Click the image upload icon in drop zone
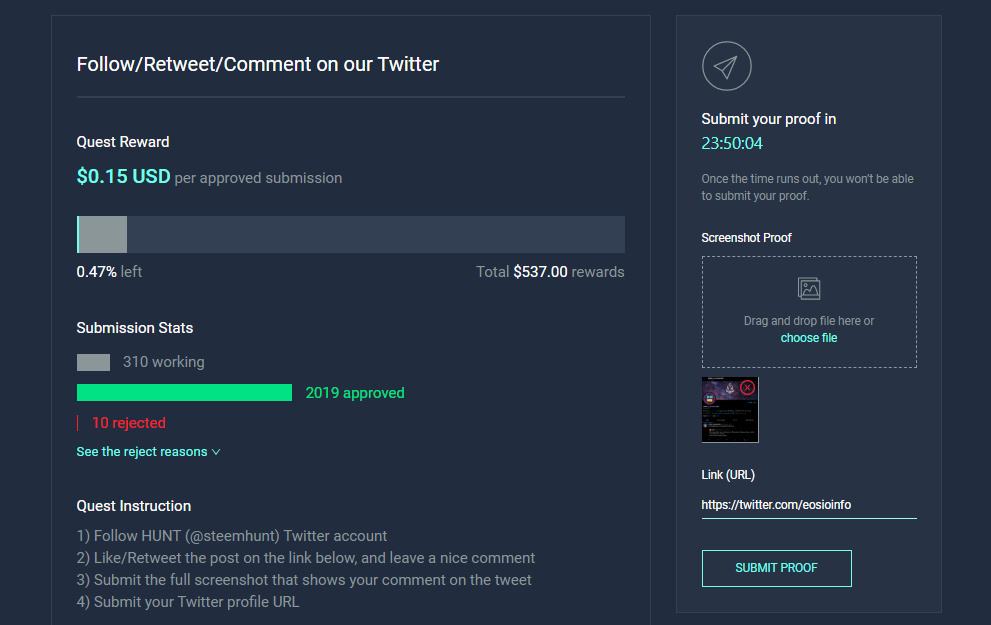991x625 pixels. coord(808,289)
